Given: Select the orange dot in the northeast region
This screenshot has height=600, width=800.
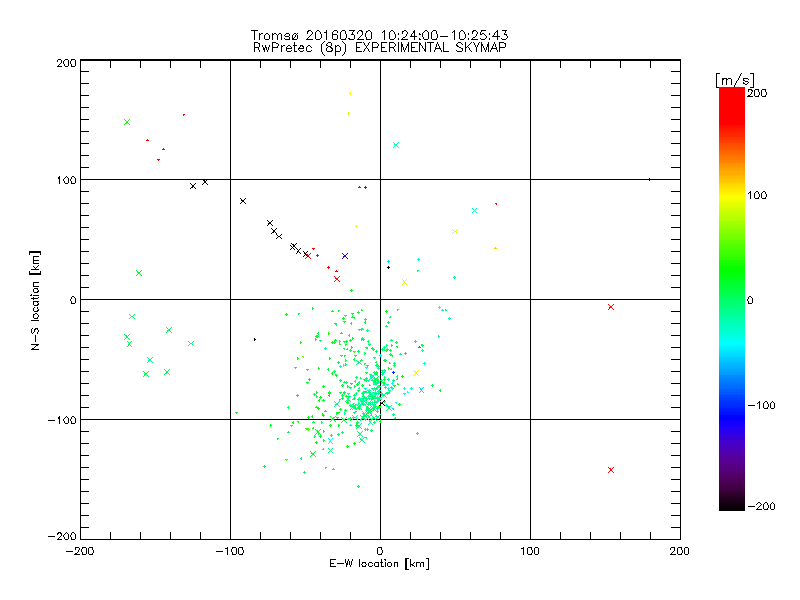Looking at the screenshot, I should [495, 248].
